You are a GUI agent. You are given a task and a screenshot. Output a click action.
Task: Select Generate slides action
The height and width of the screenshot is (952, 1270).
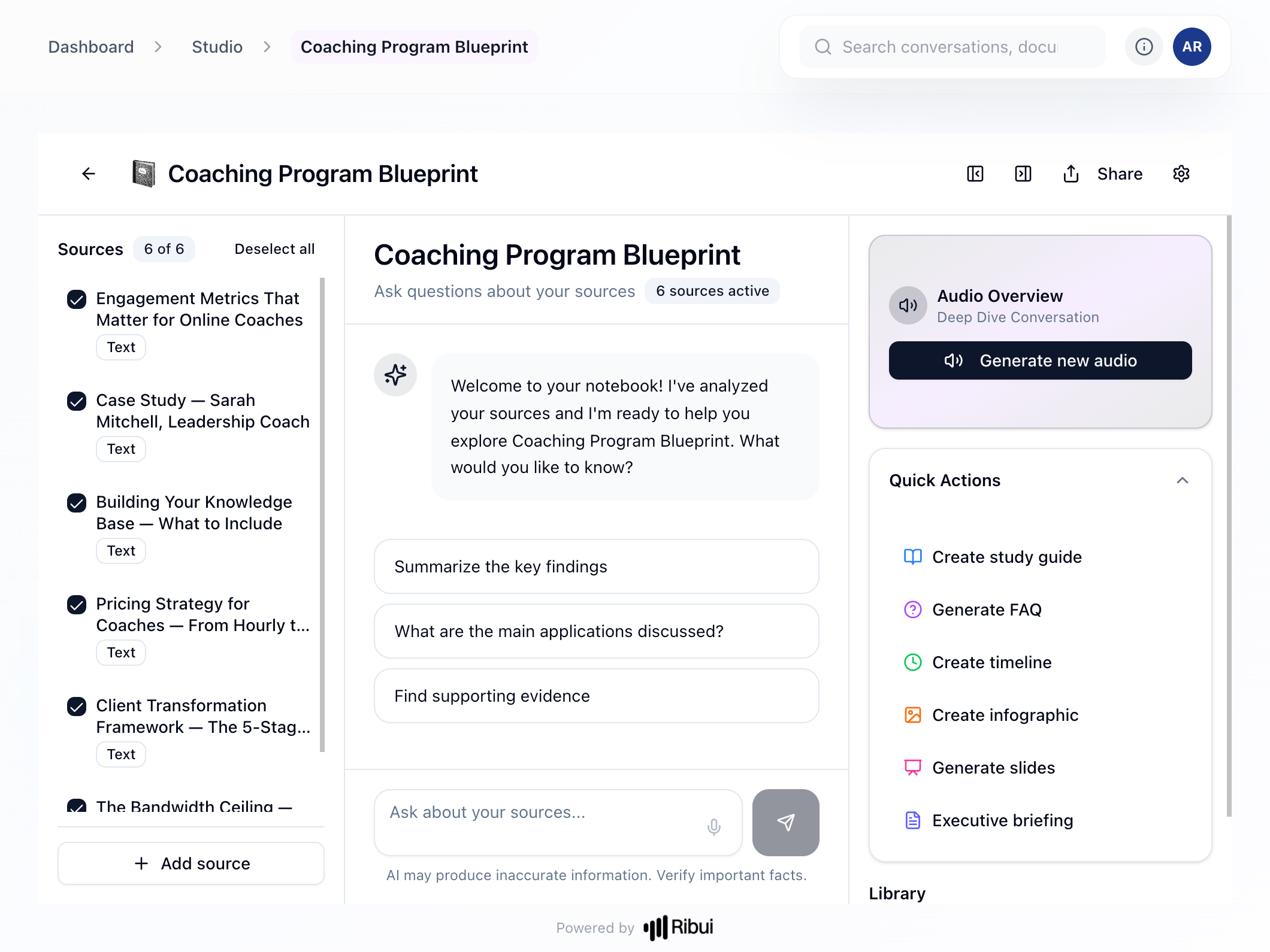[994, 768]
